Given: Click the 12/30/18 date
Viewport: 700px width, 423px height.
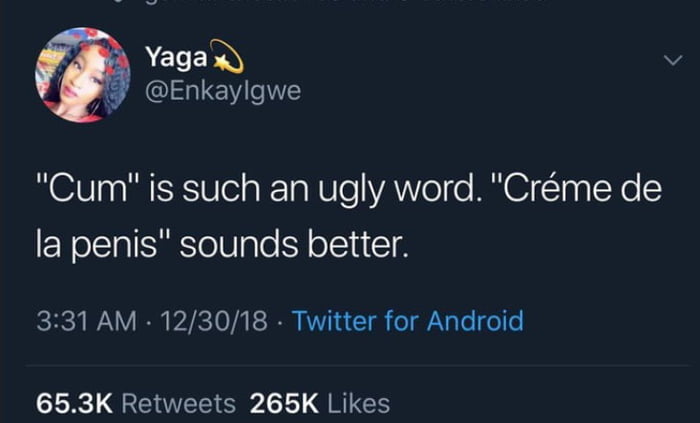Looking at the screenshot, I should 214,321.
